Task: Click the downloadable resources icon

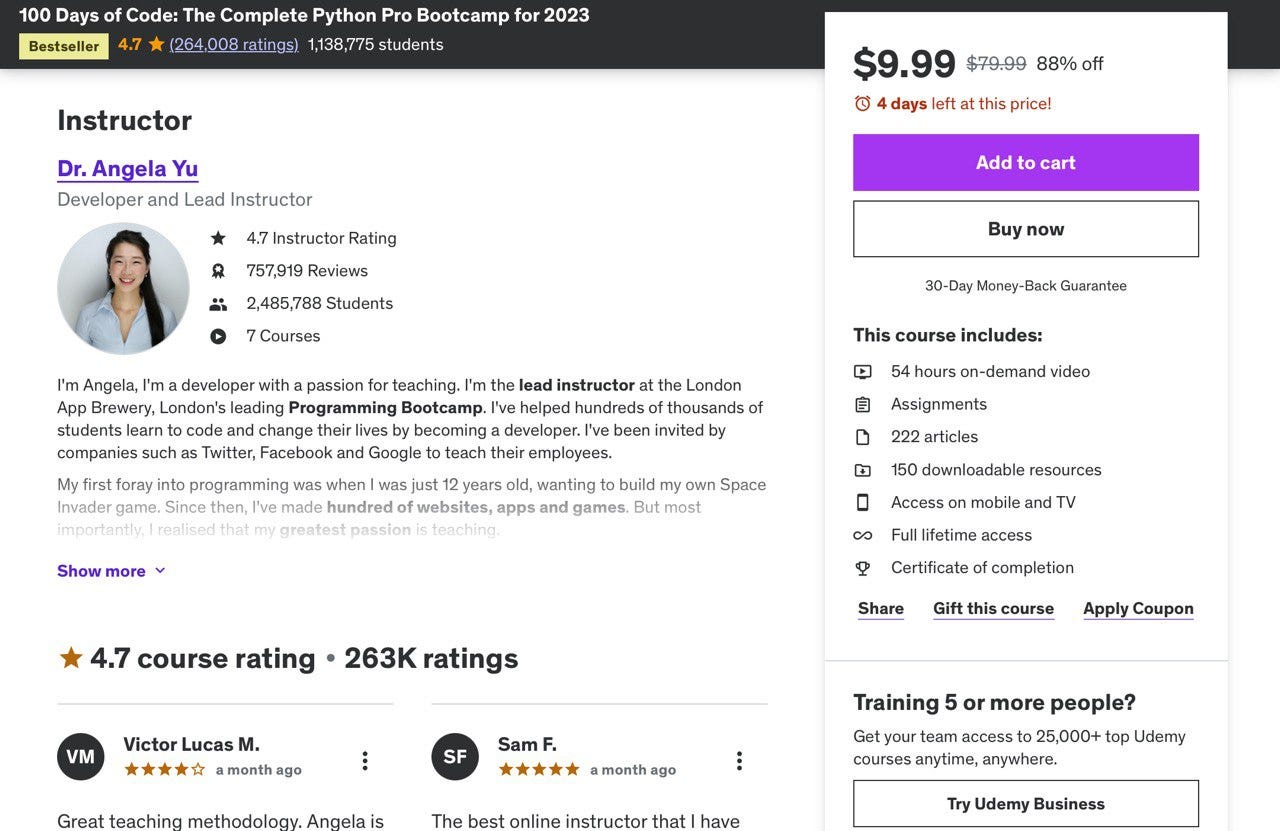Action: click(862, 468)
